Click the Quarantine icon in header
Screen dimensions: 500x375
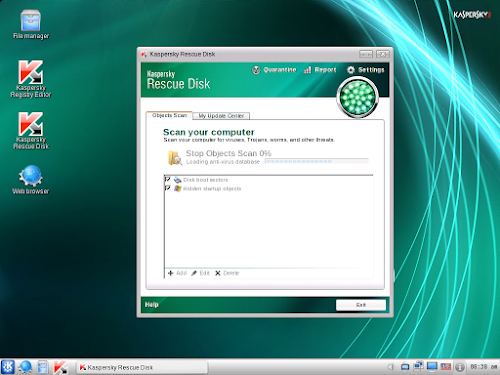tap(256, 70)
